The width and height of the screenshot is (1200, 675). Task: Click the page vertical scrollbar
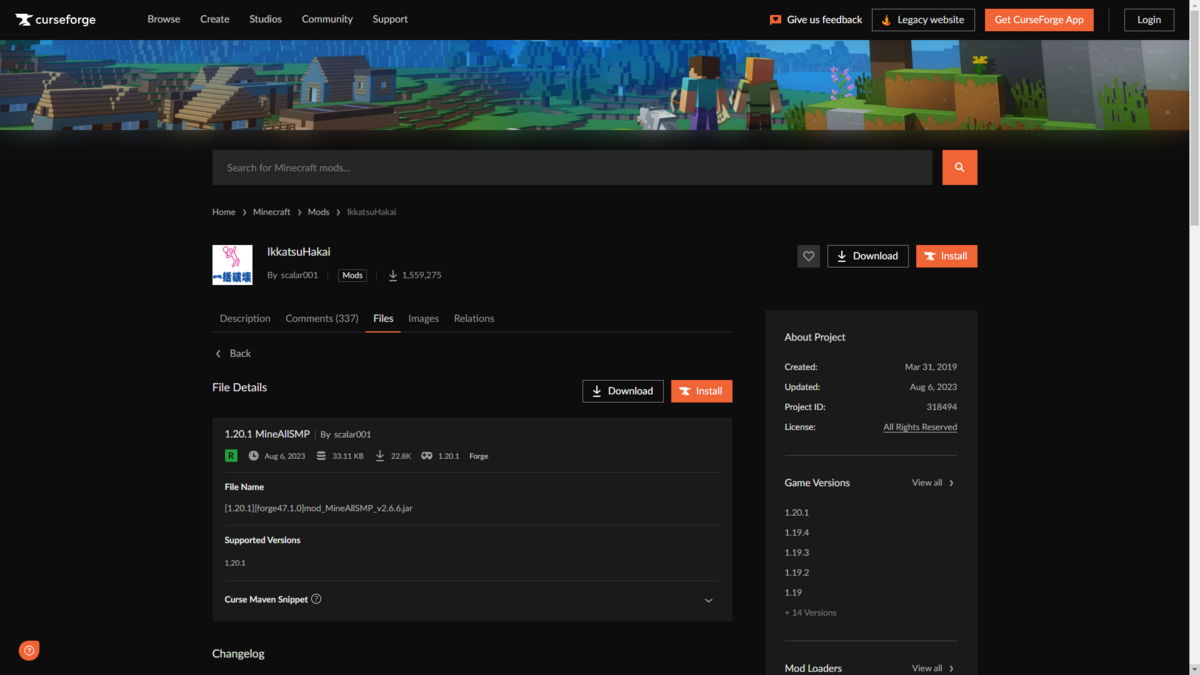click(1193, 120)
